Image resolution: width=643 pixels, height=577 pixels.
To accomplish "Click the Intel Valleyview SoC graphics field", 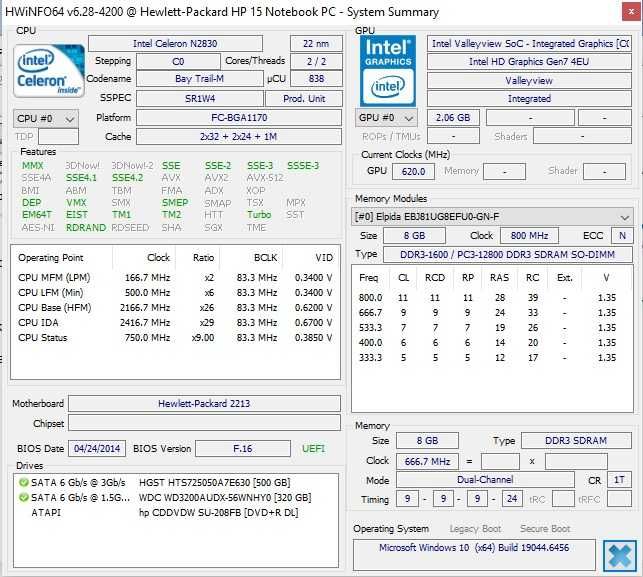I will click(529, 43).
